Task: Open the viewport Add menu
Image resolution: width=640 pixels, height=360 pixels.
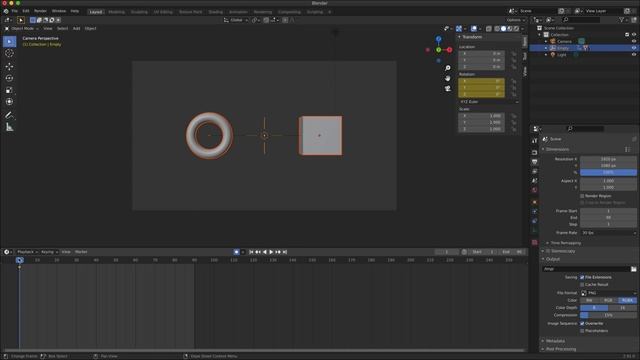Action: coord(76,29)
